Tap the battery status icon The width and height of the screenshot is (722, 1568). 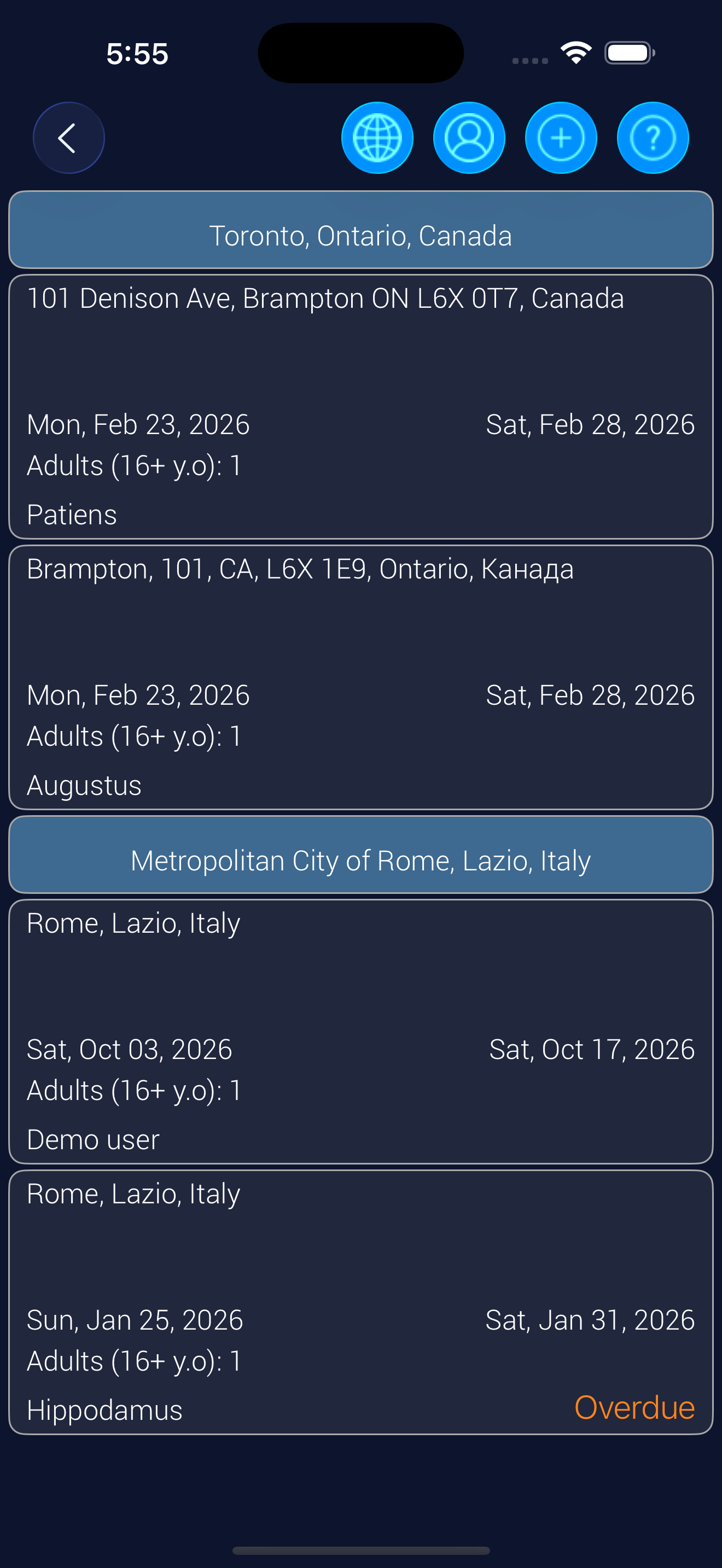[x=630, y=53]
